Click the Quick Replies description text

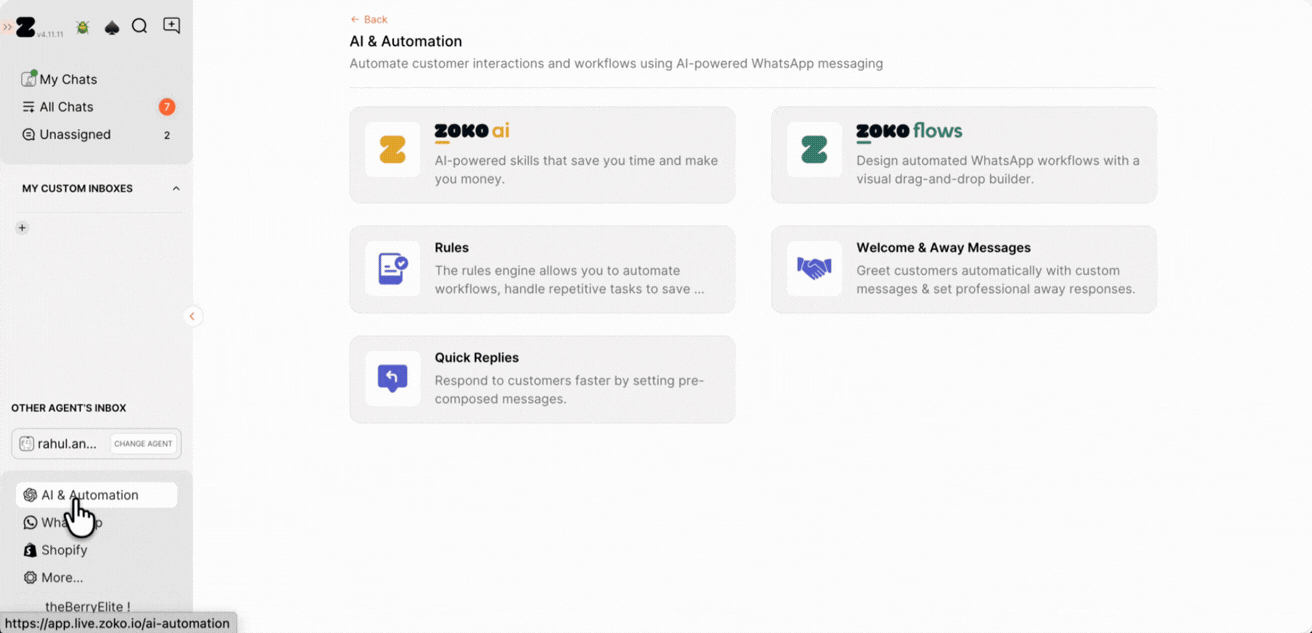[570, 390]
